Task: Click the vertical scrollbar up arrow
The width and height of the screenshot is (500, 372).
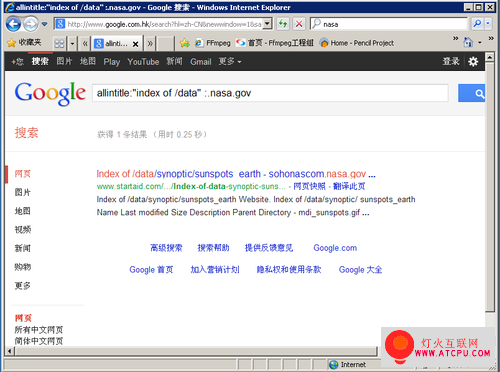Action: 489,57
